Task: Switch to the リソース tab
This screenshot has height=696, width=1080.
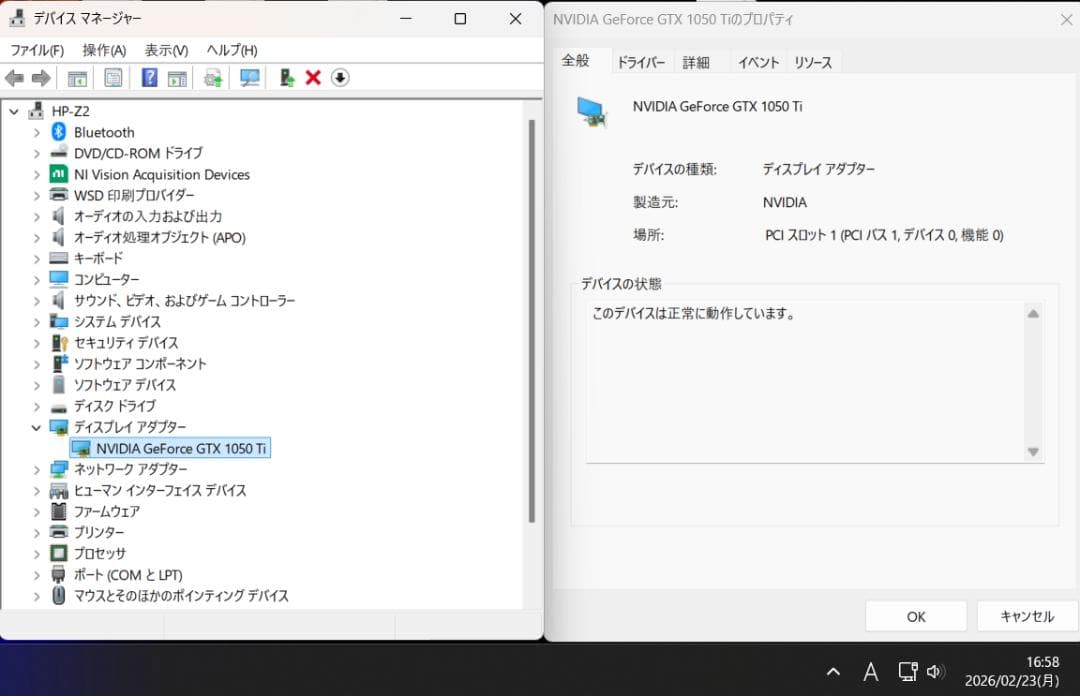Action: point(813,63)
